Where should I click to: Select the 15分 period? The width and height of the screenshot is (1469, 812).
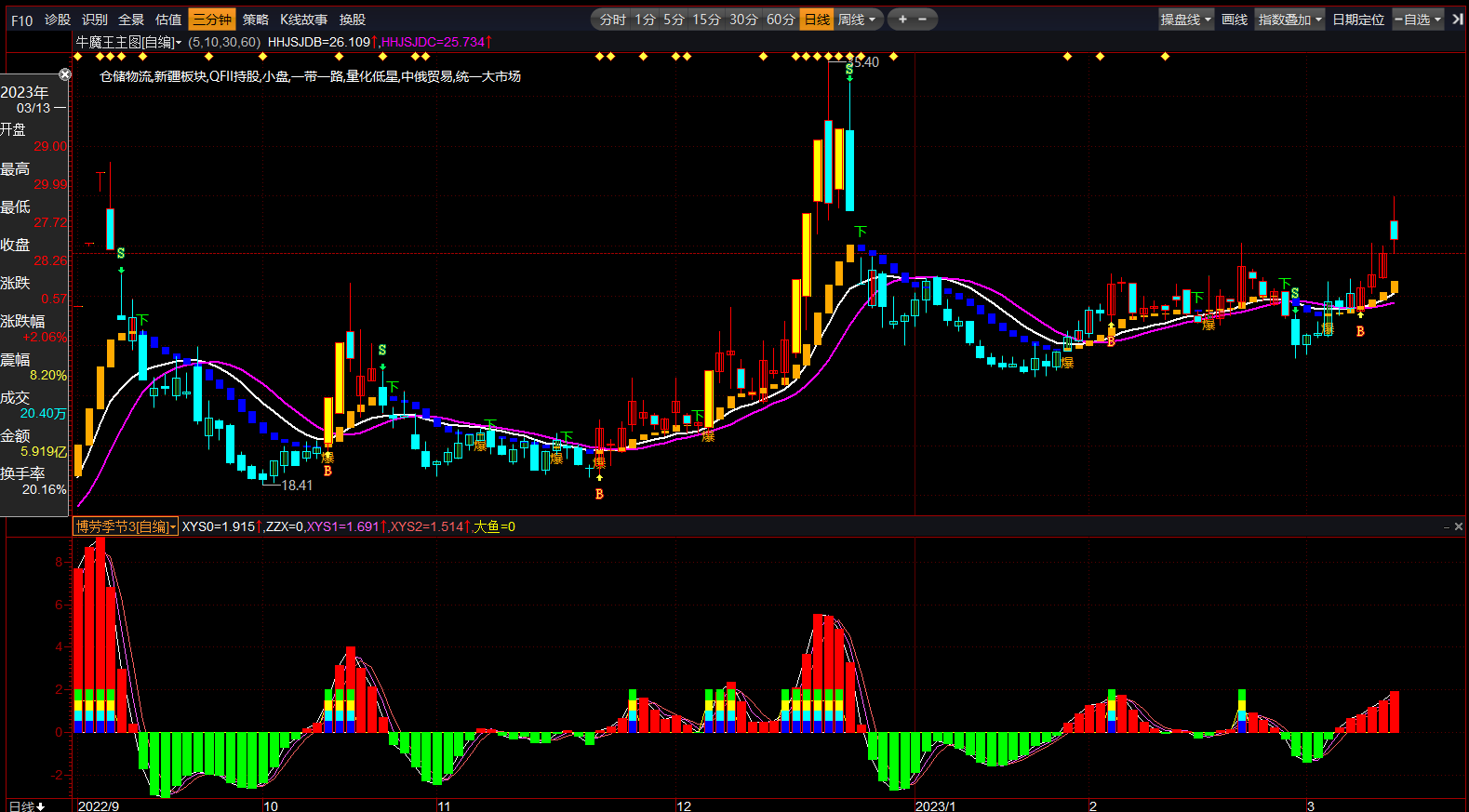[x=706, y=20]
